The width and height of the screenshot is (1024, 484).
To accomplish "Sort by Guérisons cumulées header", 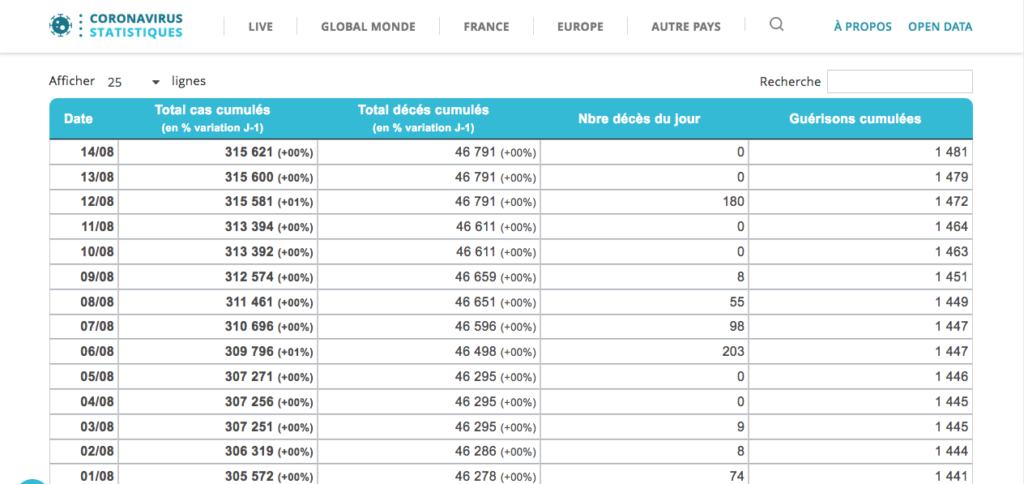I will tap(856, 119).
